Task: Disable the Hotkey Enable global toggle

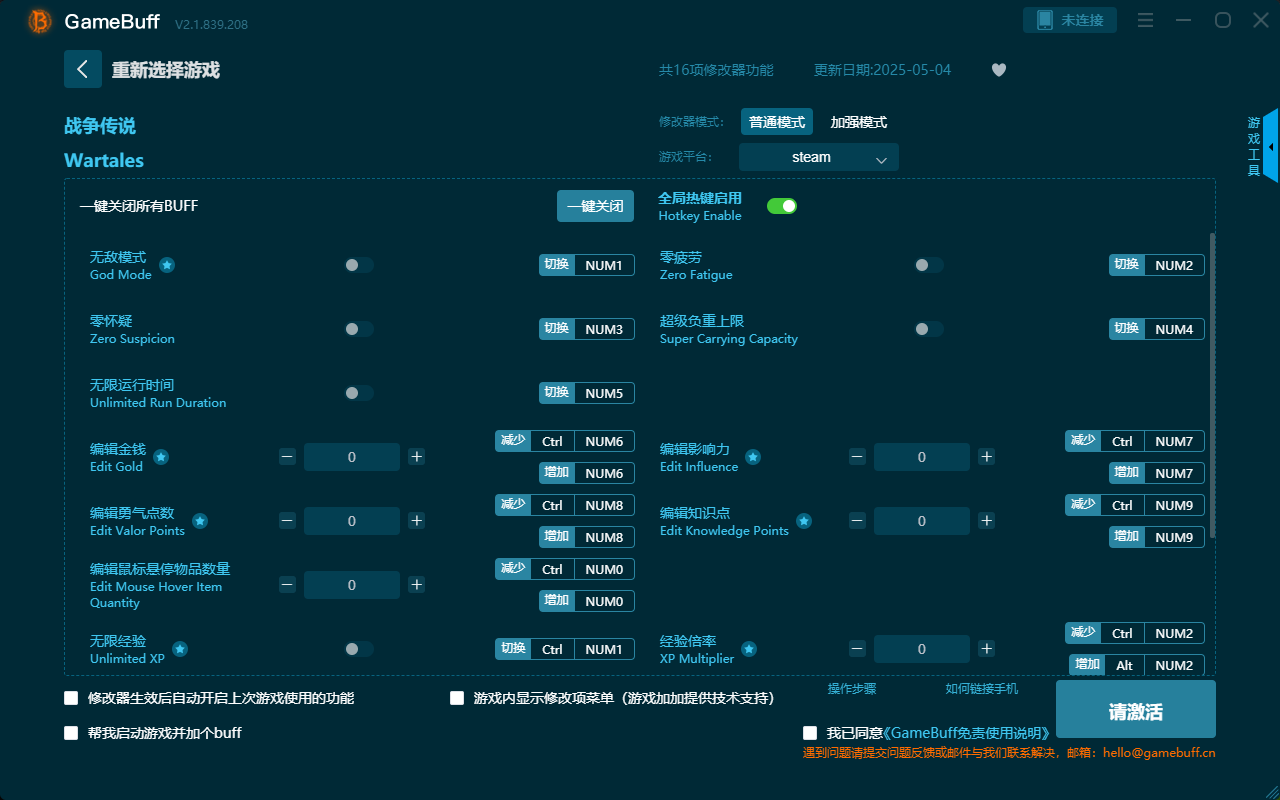Action: (x=782, y=205)
